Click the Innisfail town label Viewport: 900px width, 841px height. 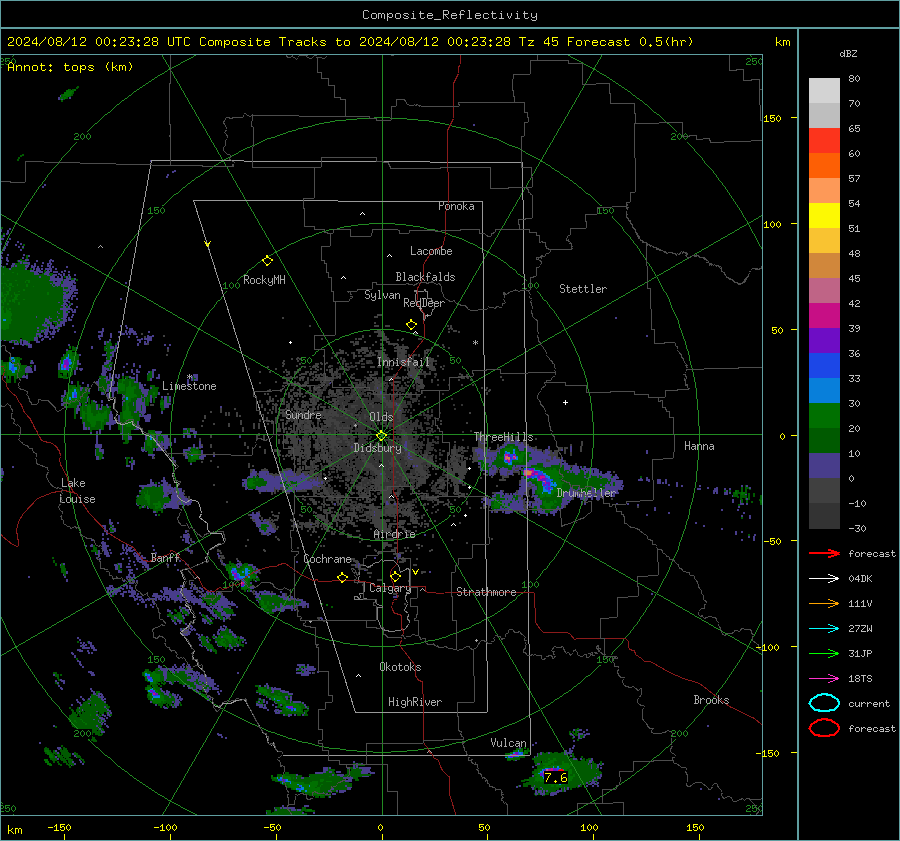click(x=403, y=362)
